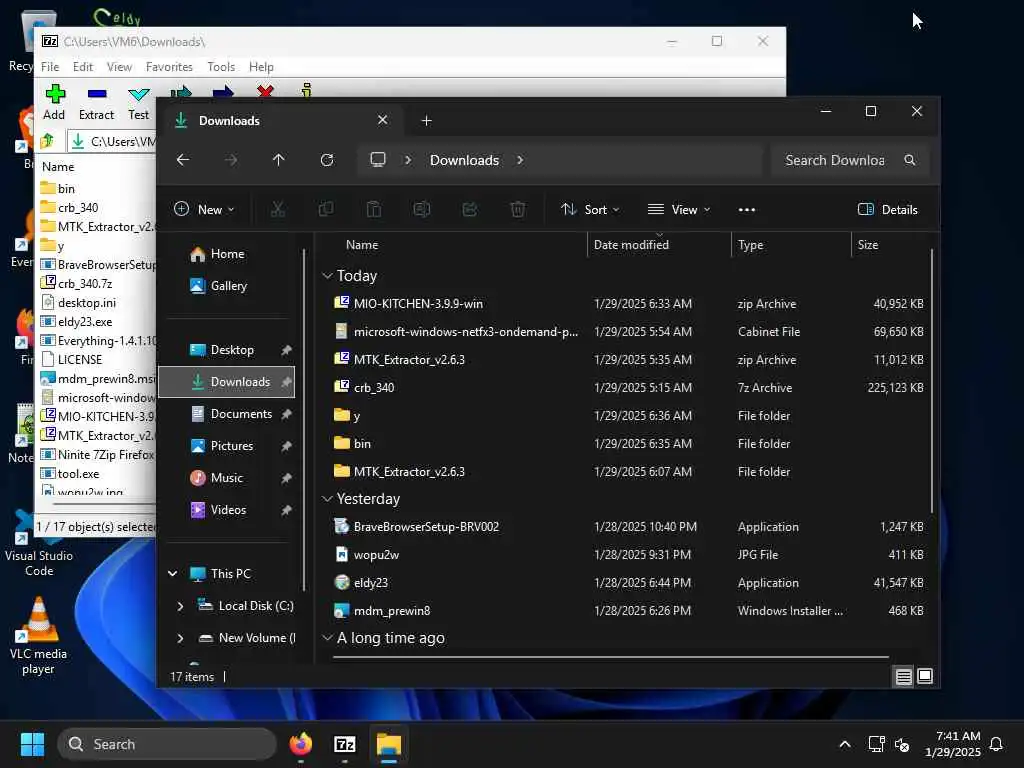1024x768 pixels.
Task: Open 7-Zip Edit menu
Action: point(82,67)
